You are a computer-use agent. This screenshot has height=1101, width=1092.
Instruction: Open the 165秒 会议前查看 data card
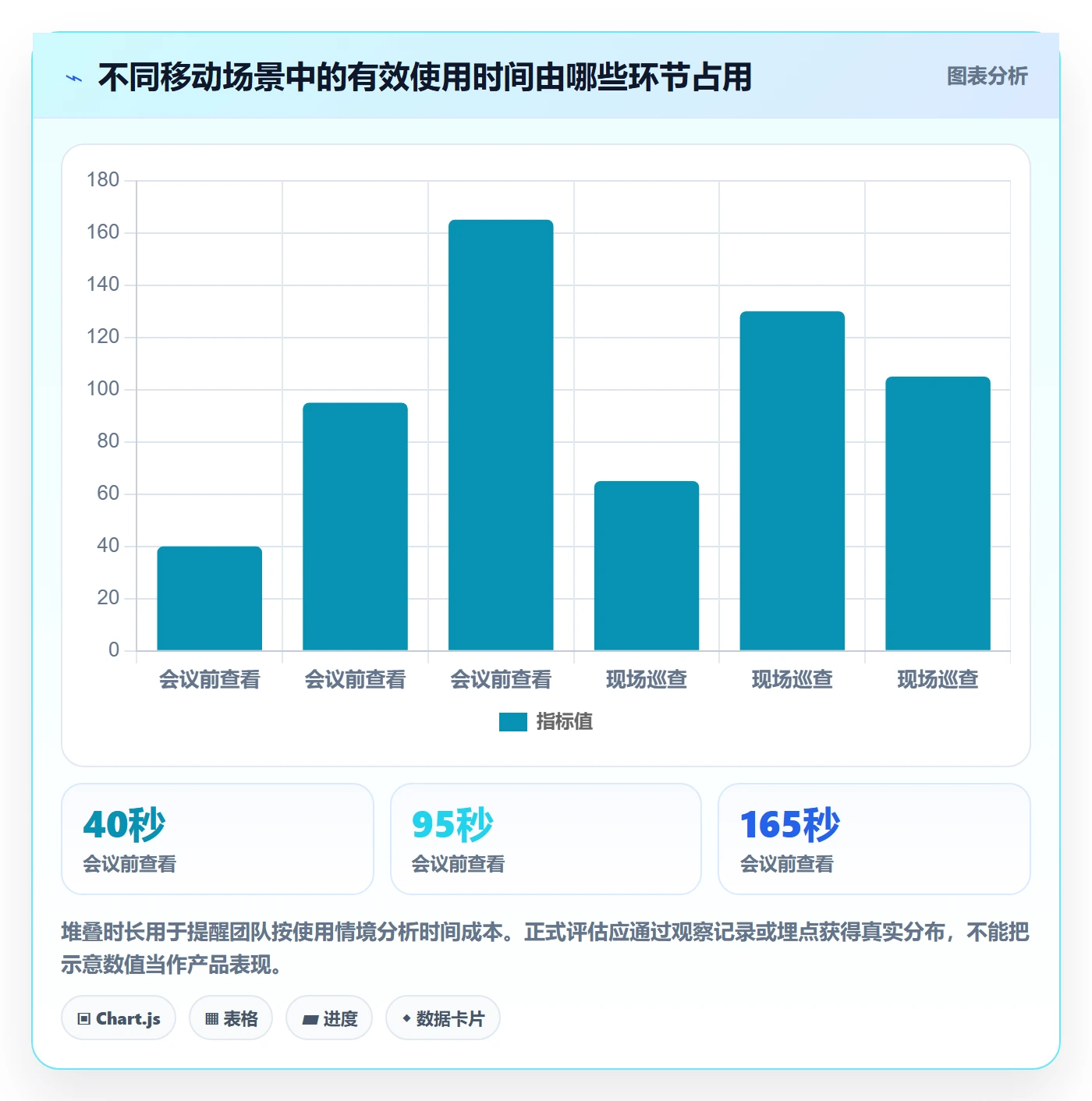pyautogui.click(x=874, y=839)
